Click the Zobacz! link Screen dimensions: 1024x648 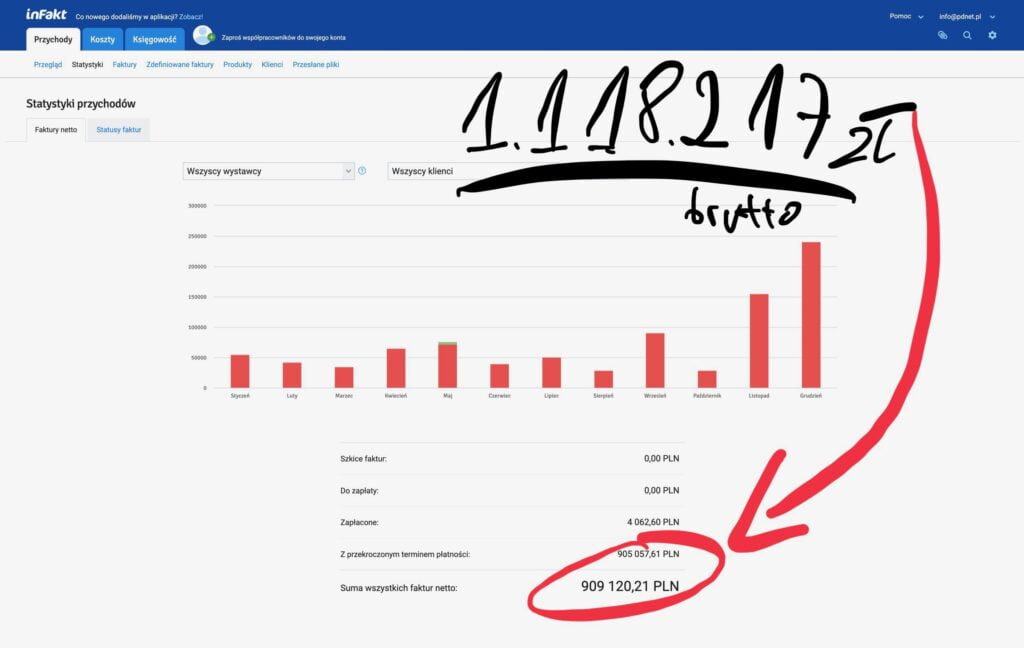pyautogui.click(x=190, y=16)
